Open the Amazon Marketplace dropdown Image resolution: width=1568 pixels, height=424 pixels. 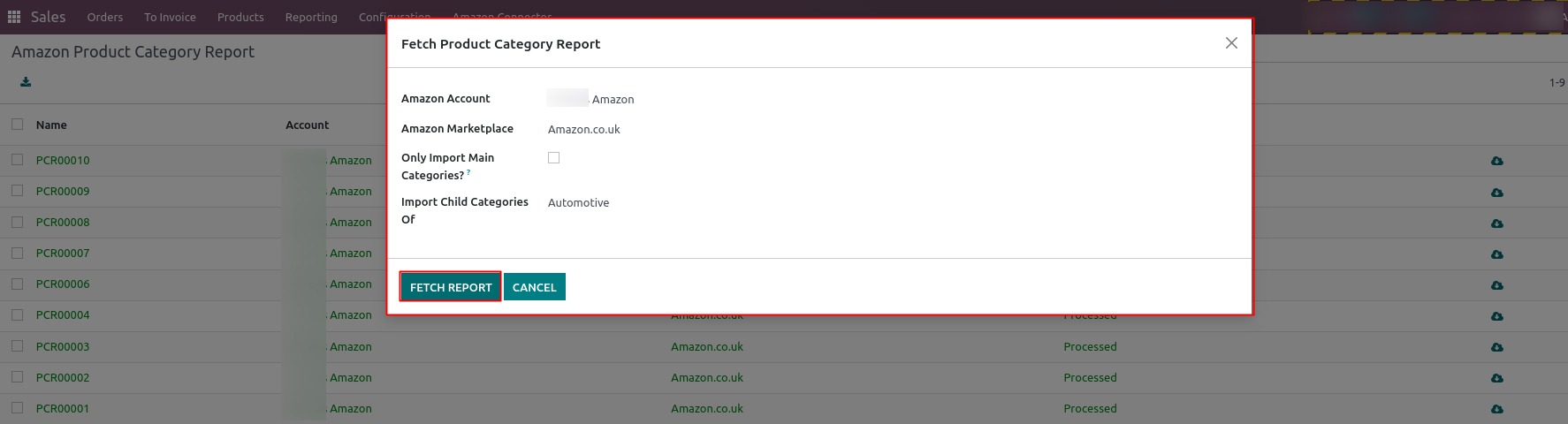coord(893,129)
